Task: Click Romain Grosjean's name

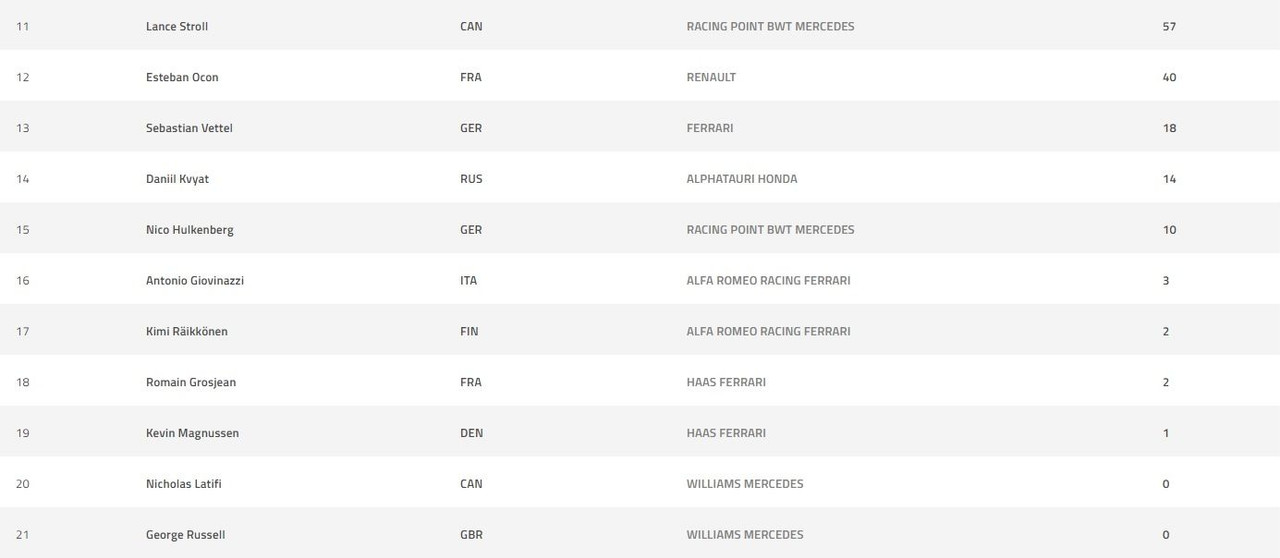Action: point(191,382)
